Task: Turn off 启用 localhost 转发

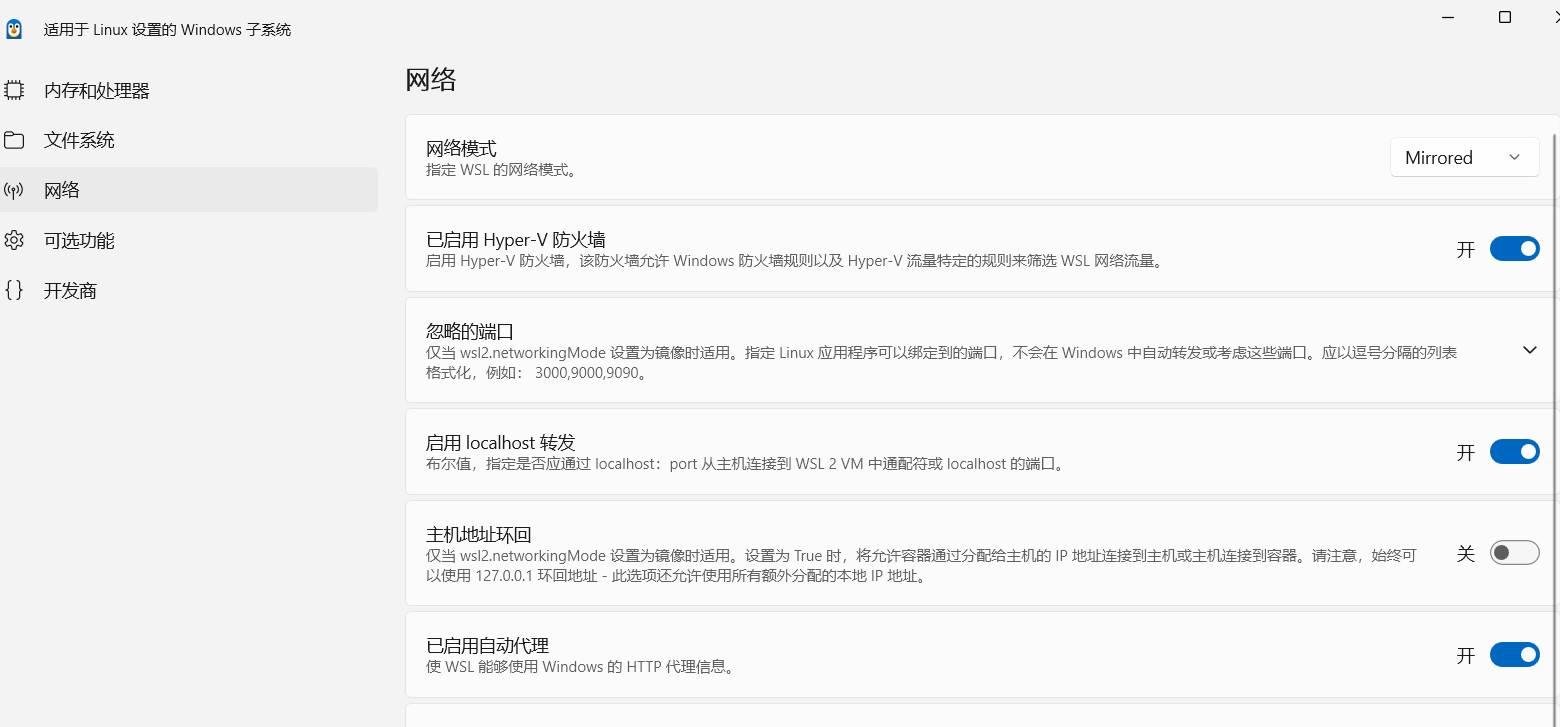Action: click(x=1515, y=452)
